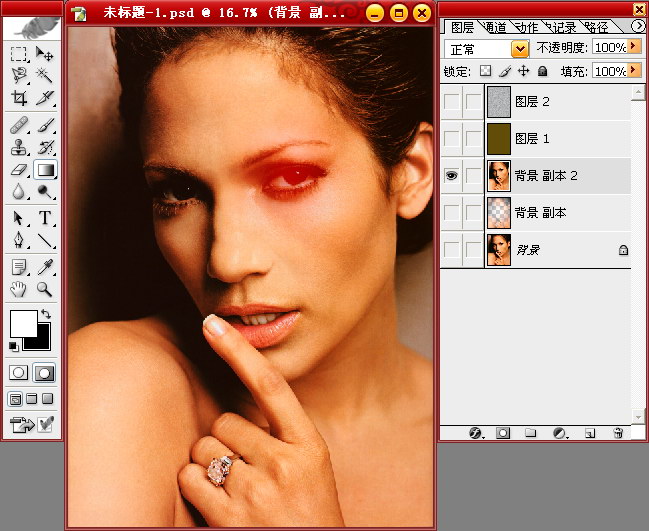Viewport: 649px width, 531px height.
Task: Select the 图层 1 layer thumbnail
Action: point(499,139)
